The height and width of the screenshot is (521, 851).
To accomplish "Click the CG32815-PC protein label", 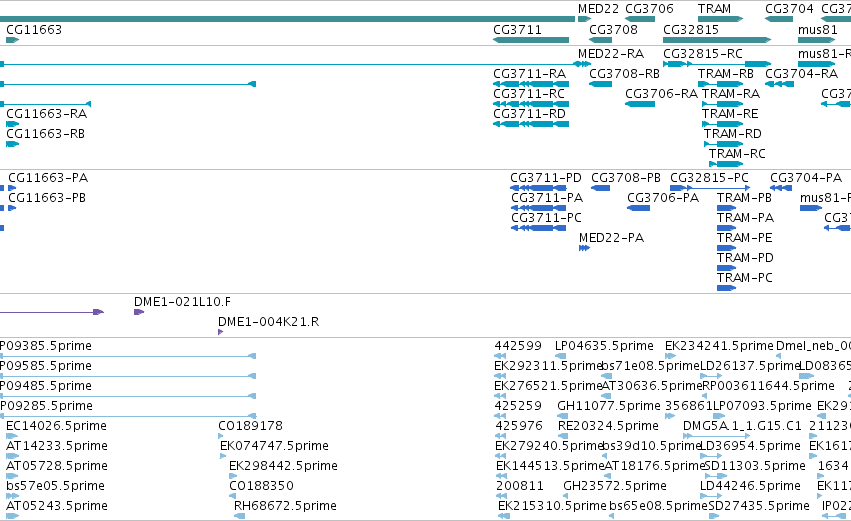I will pyautogui.click(x=709, y=178).
